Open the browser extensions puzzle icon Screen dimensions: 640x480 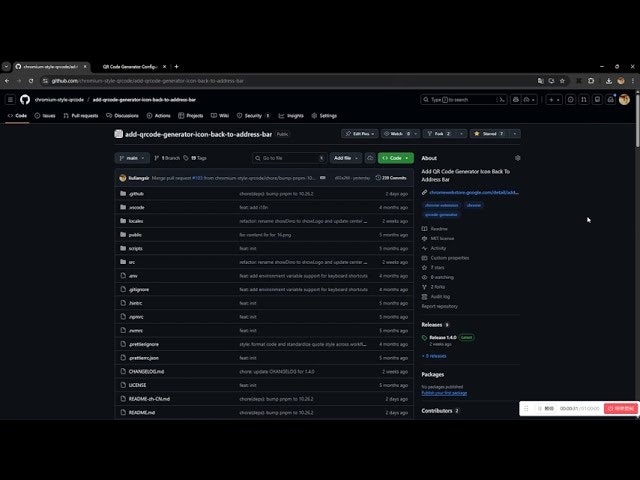(x=591, y=81)
